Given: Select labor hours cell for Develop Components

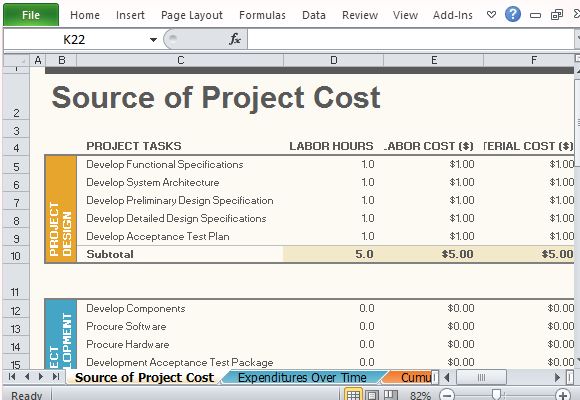Looking at the screenshot, I should point(334,309).
